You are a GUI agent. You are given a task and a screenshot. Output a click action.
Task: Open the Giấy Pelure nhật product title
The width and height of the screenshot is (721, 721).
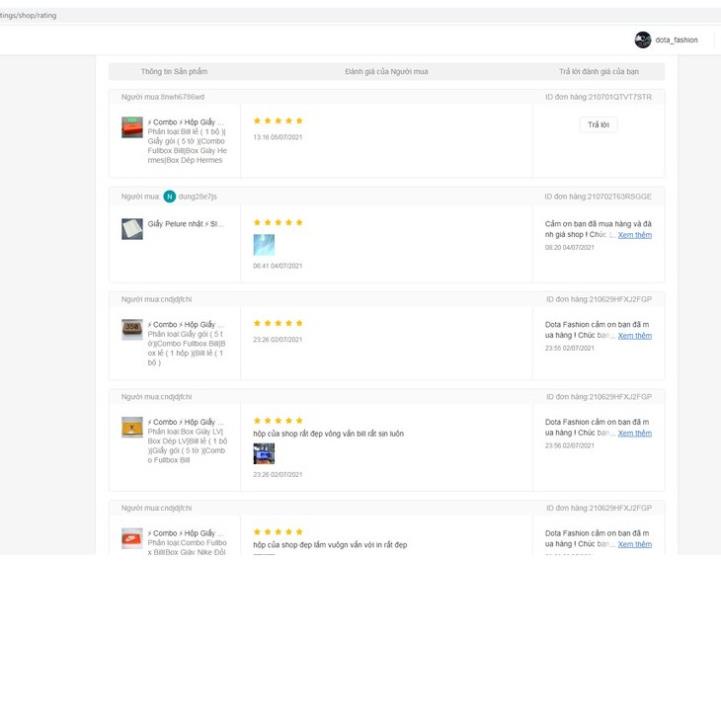click(x=185, y=223)
